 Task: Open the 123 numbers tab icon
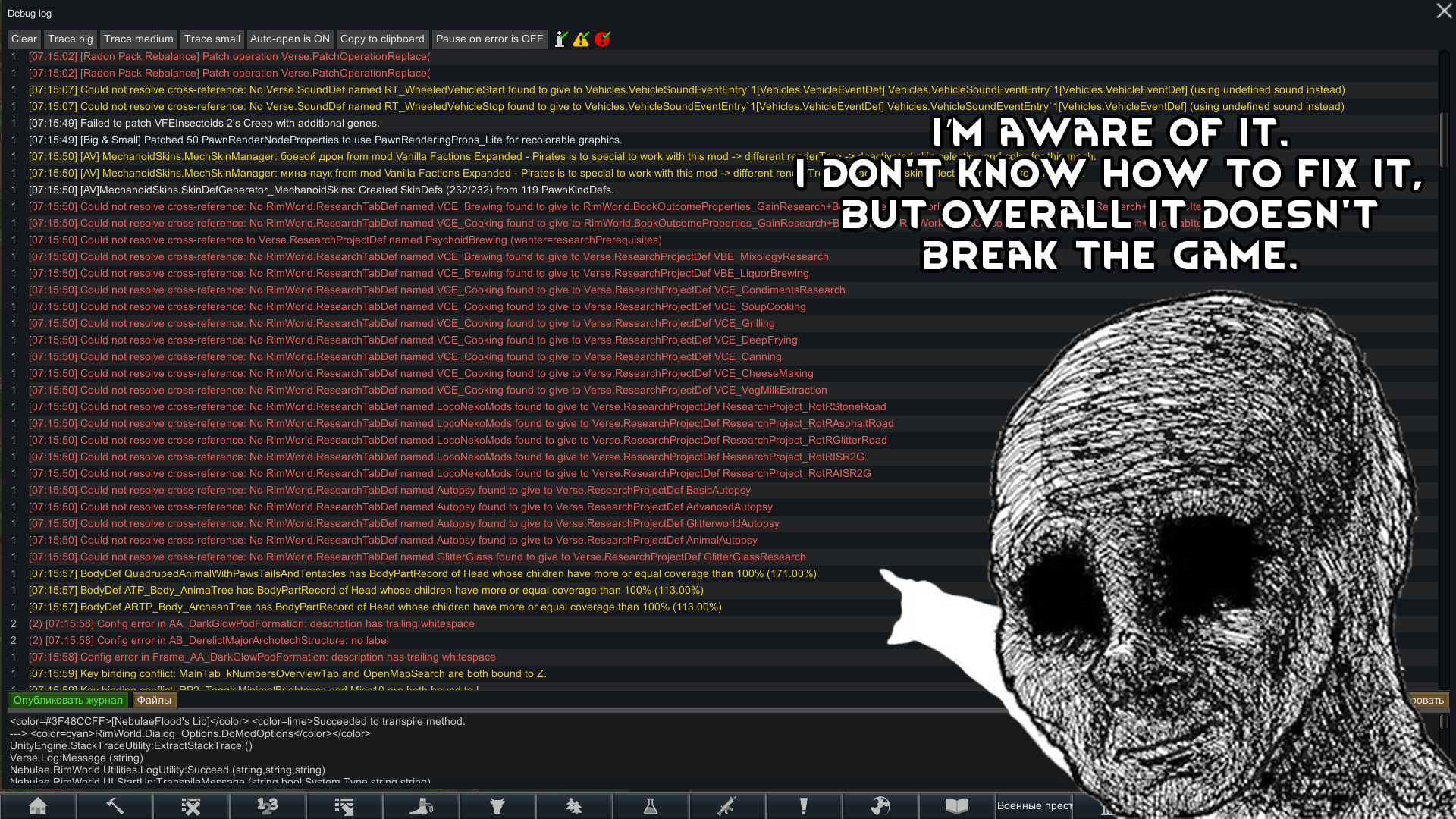point(268,806)
